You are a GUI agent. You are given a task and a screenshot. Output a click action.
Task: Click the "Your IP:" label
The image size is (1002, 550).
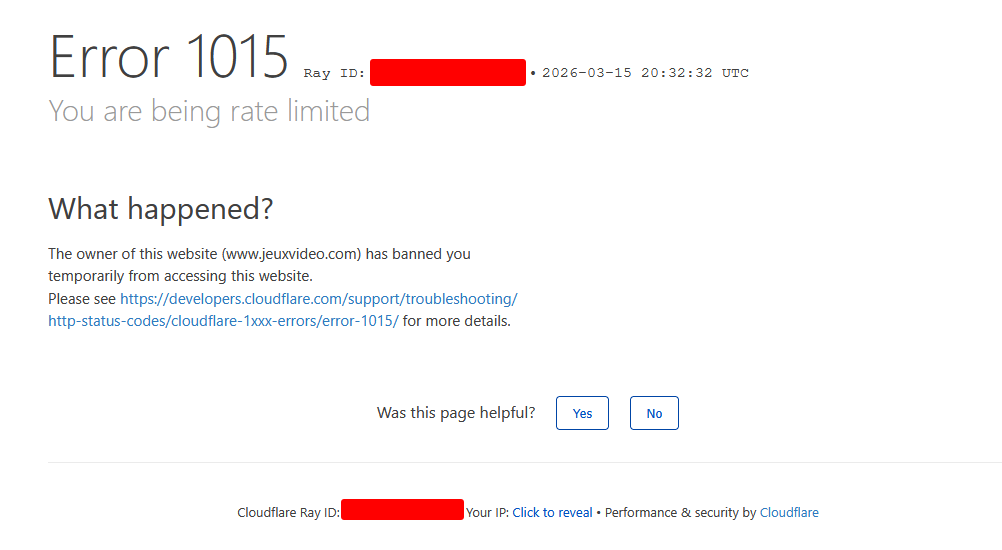tap(487, 513)
